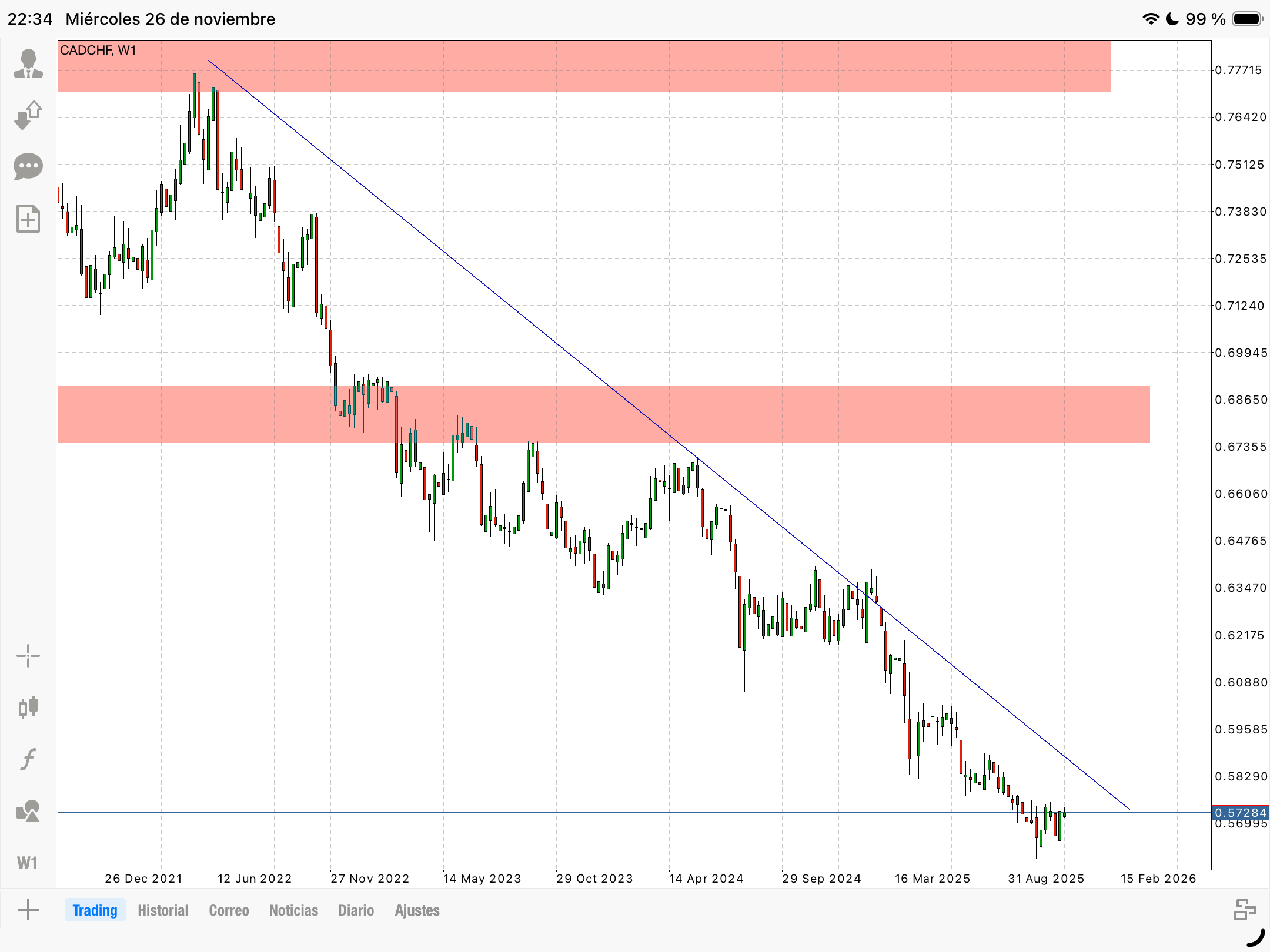Tap the plus button in bottom bar

tap(28, 910)
